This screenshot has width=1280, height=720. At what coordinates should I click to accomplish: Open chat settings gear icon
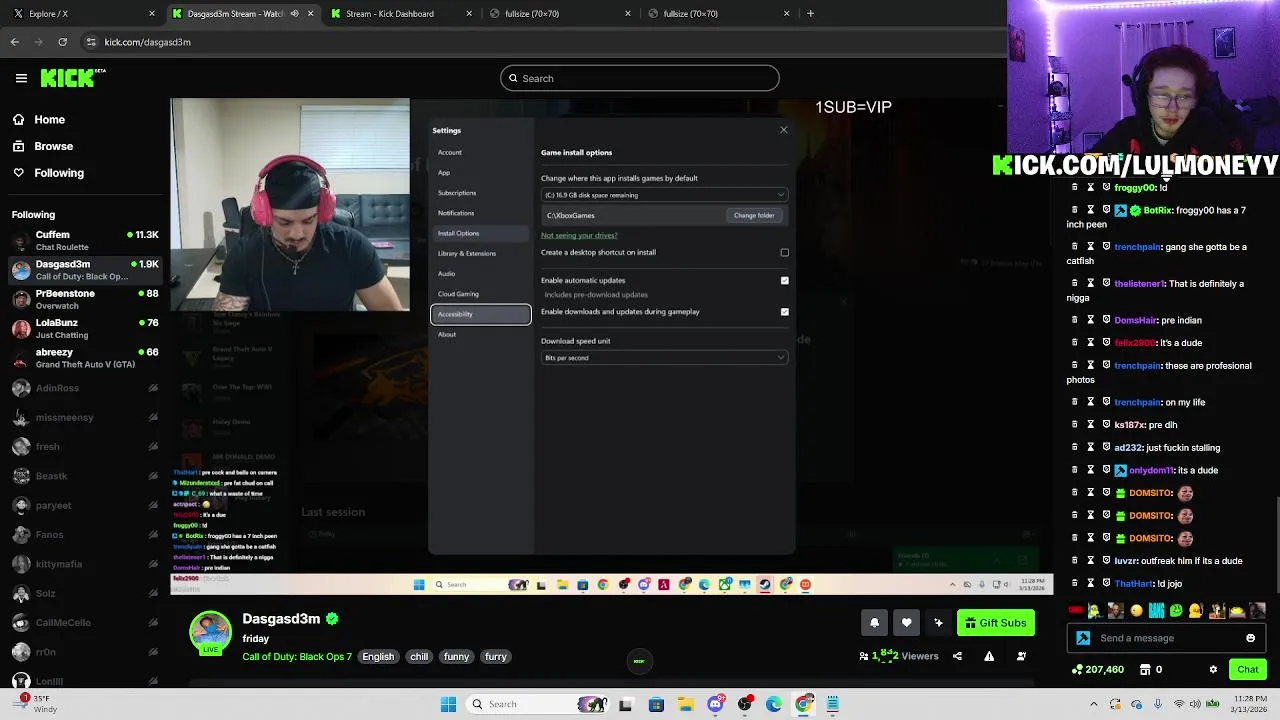pyautogui.click(x=1213, y=669)
